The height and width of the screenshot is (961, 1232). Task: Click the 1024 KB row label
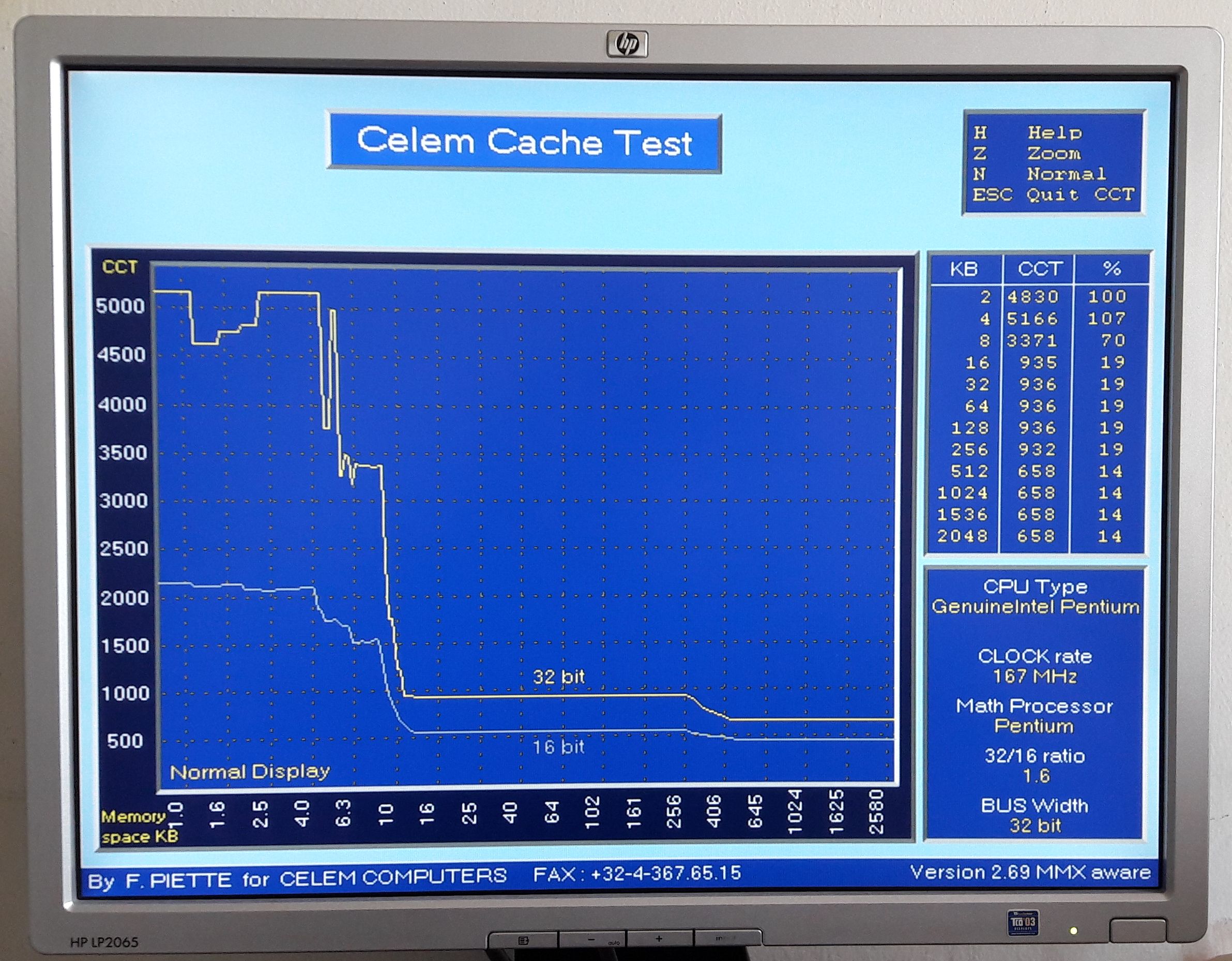pyautogui.click(x=962, y=493)
